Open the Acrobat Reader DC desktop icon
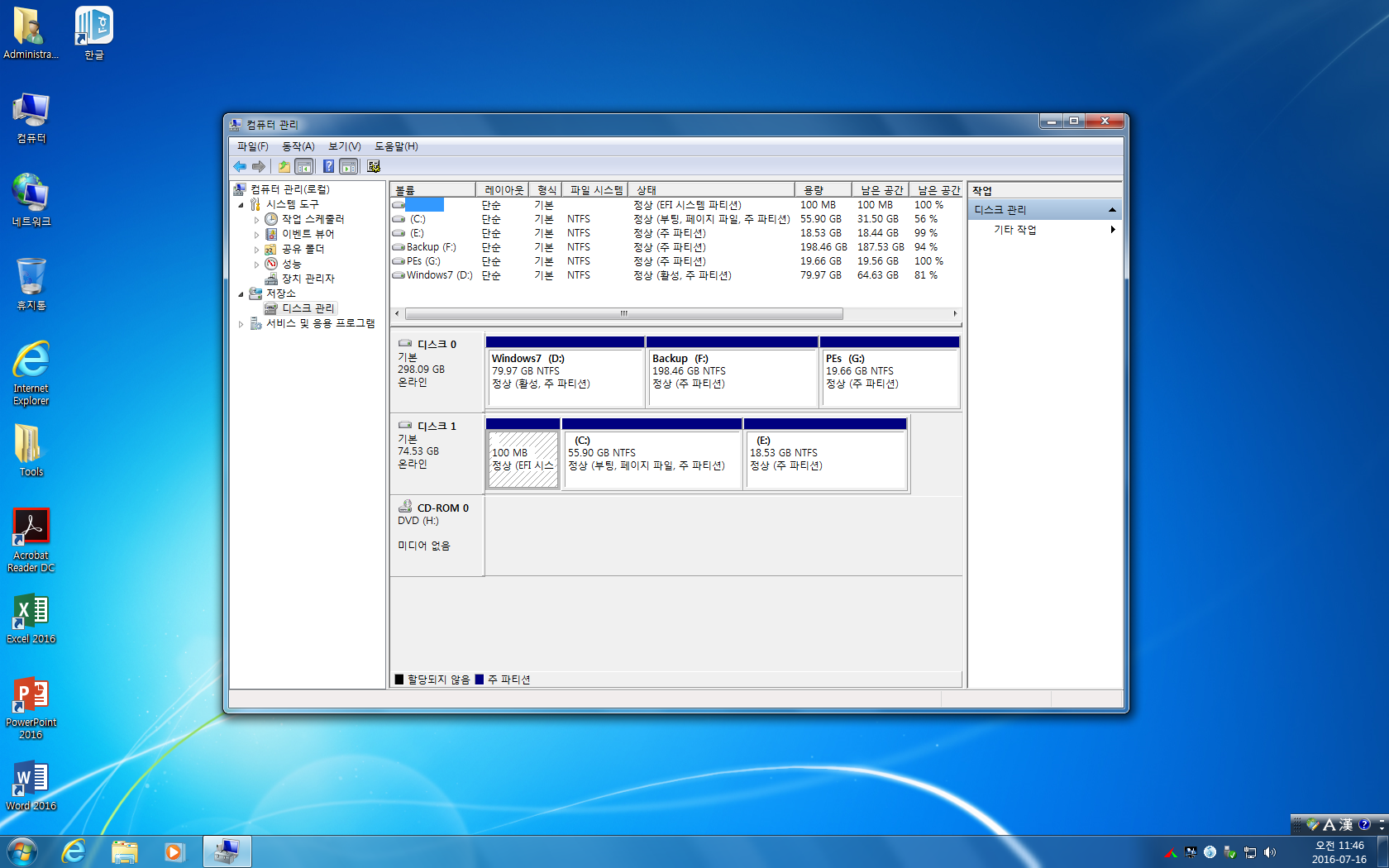 (31, 540)
